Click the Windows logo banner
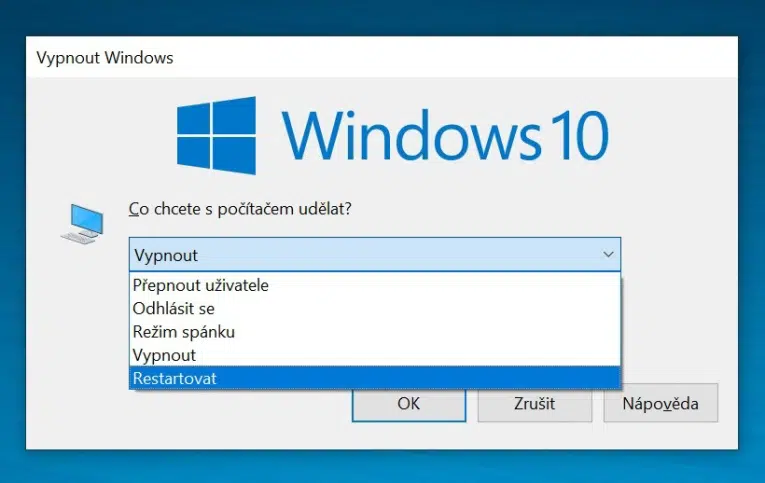The width and height of the screenshot is (765, 483). pos(216,135)
